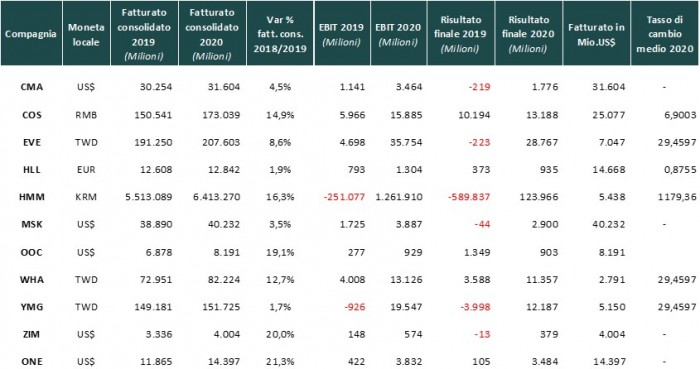Select the EBIT 2020 column header
This screenshot has height=369, width=700.
(398, 33)
